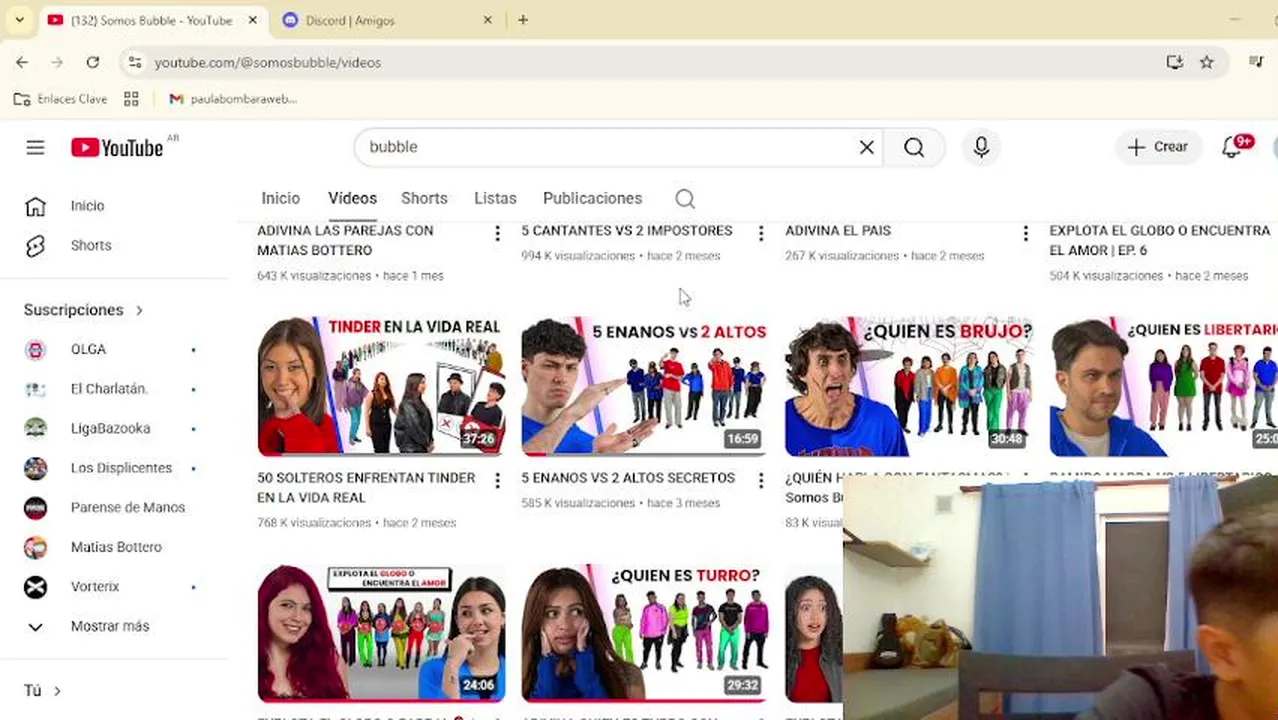The width and height of the screenshot is (1278, 720).
Task: Open a new browser tab
Action: 523,20
